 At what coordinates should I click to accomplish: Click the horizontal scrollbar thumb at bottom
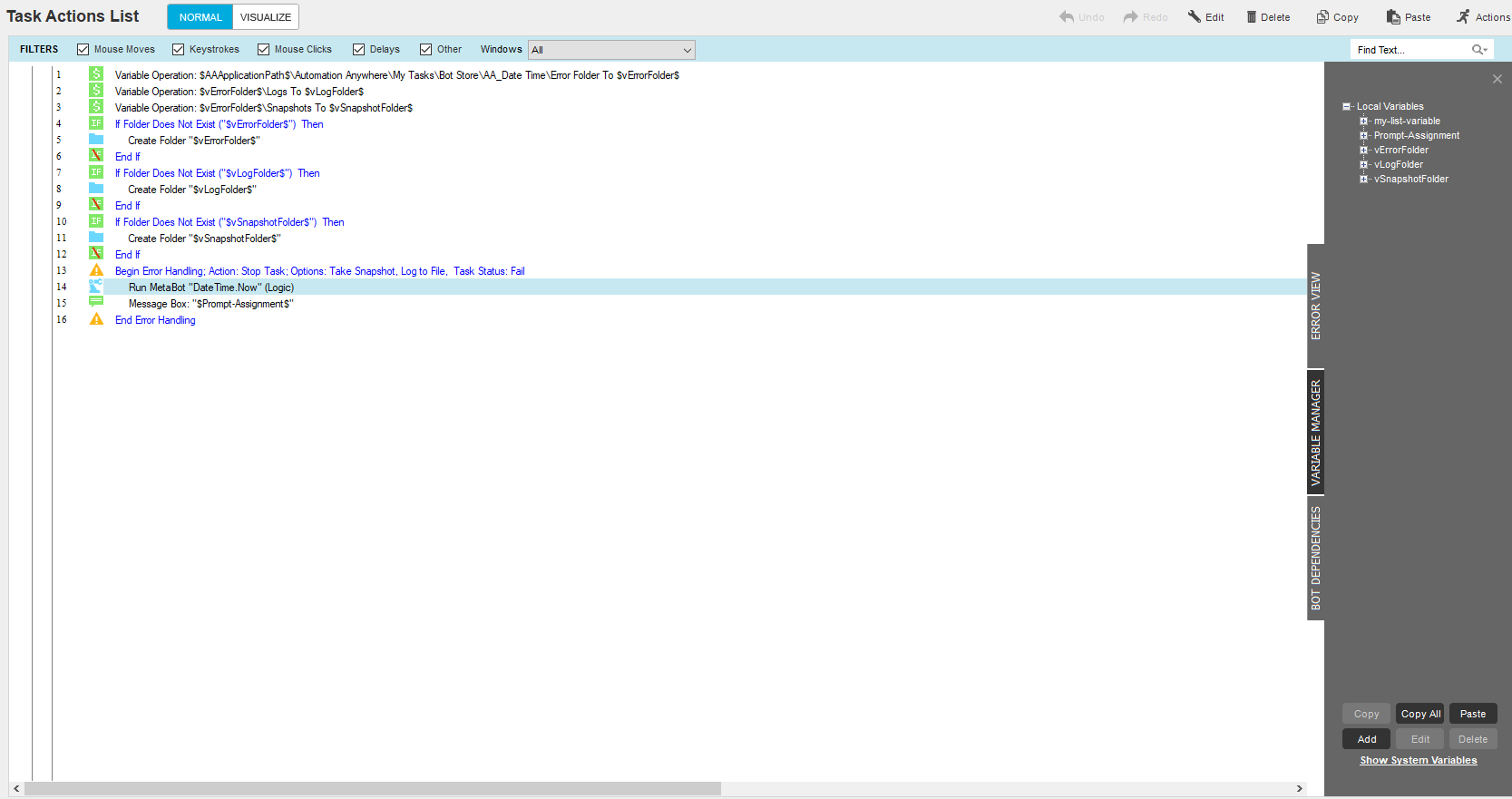372,789
